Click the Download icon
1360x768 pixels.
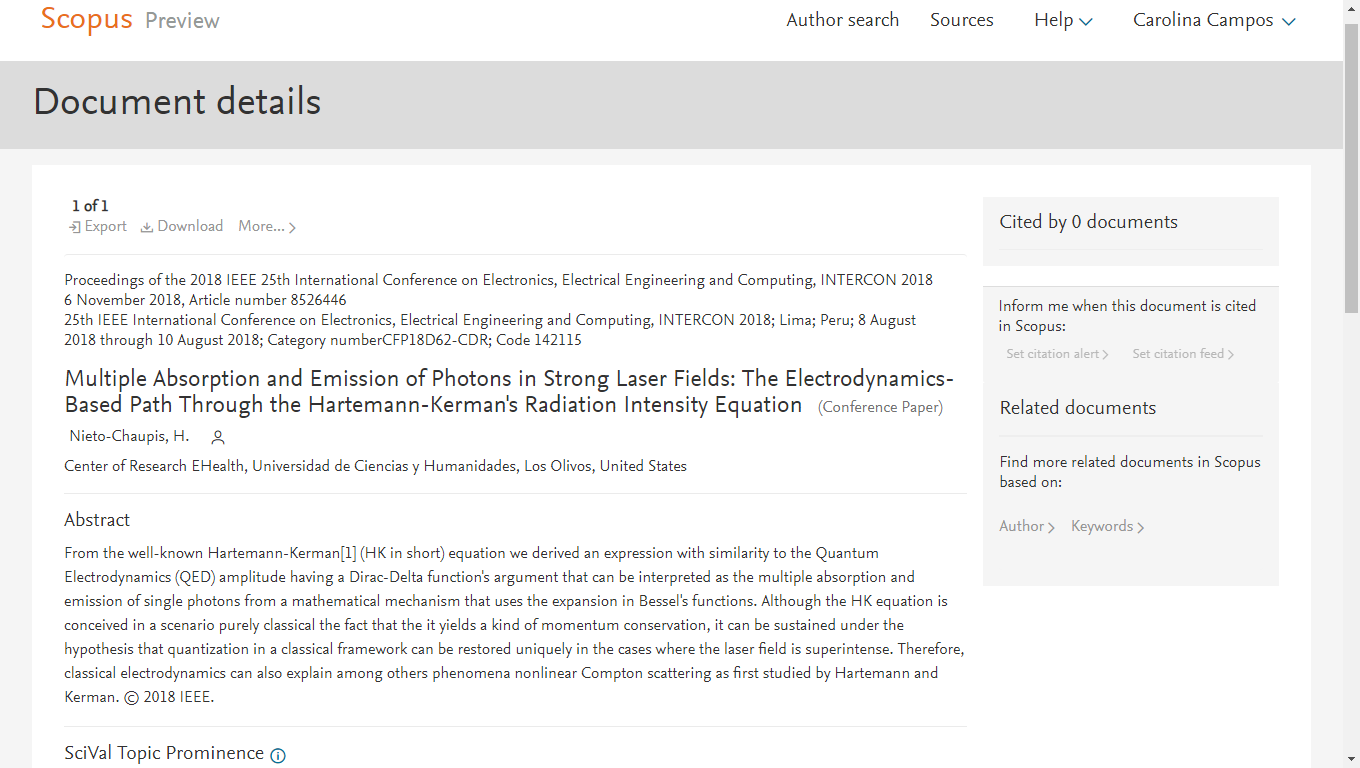pyautogui.click(x=146, y=227)
